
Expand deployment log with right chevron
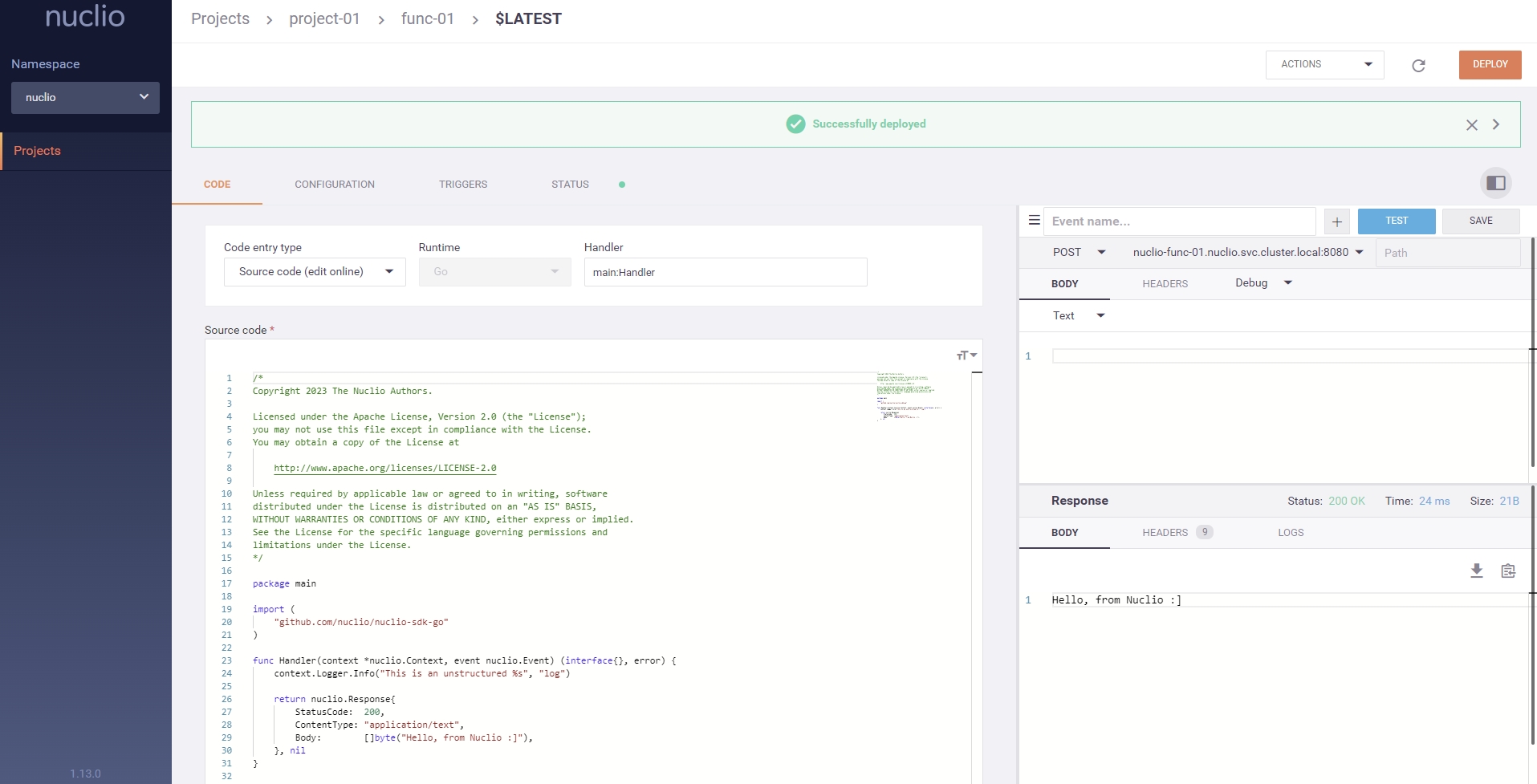1496,124
